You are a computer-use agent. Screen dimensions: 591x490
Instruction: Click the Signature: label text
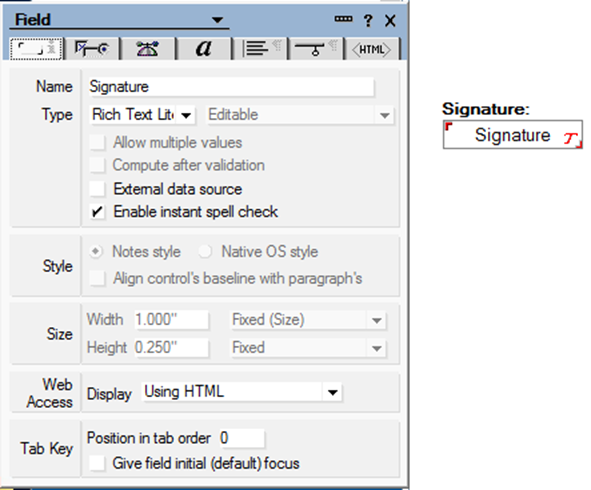pyautogui.click(x=486, y=109)
